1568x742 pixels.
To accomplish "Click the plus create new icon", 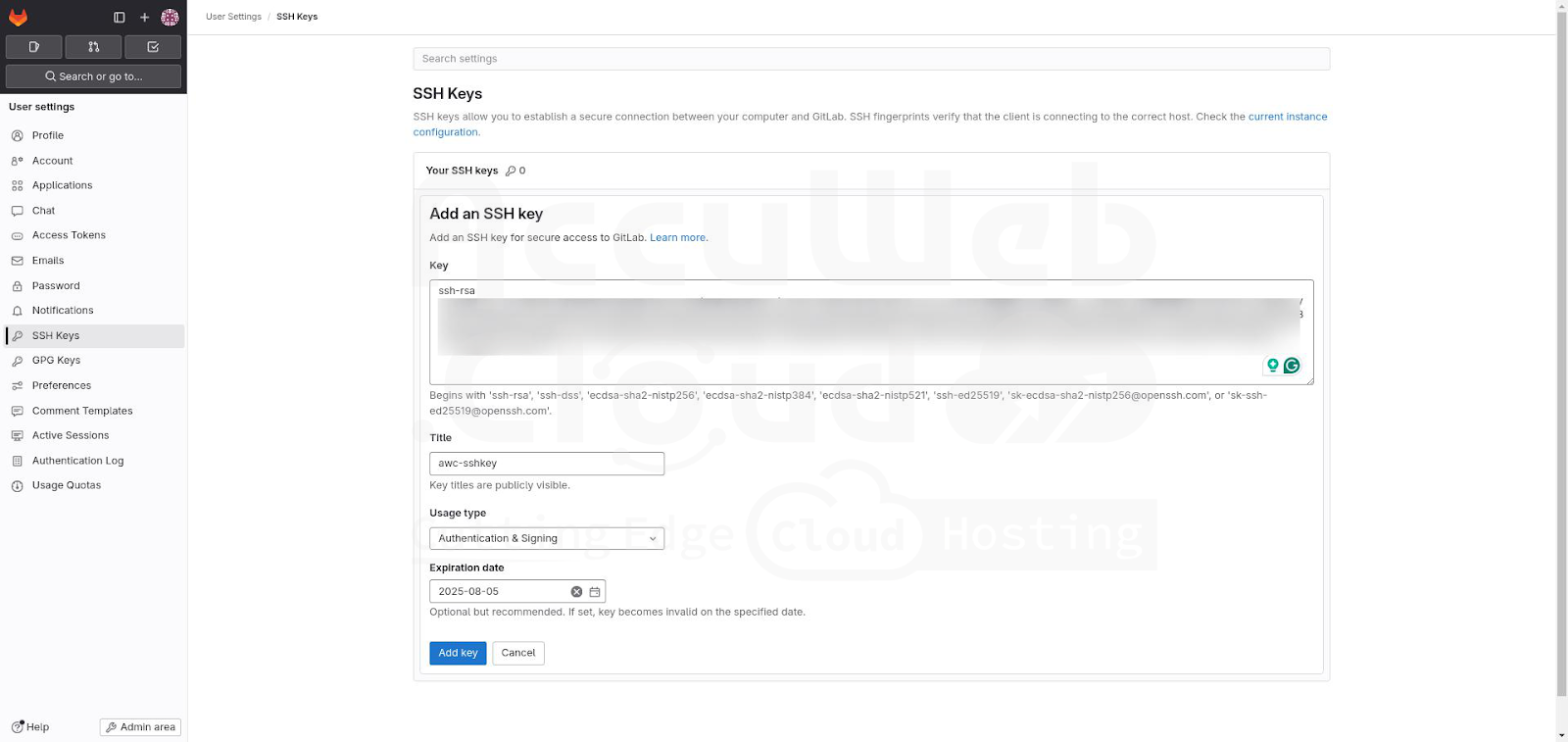I will (x=144, y=18).
